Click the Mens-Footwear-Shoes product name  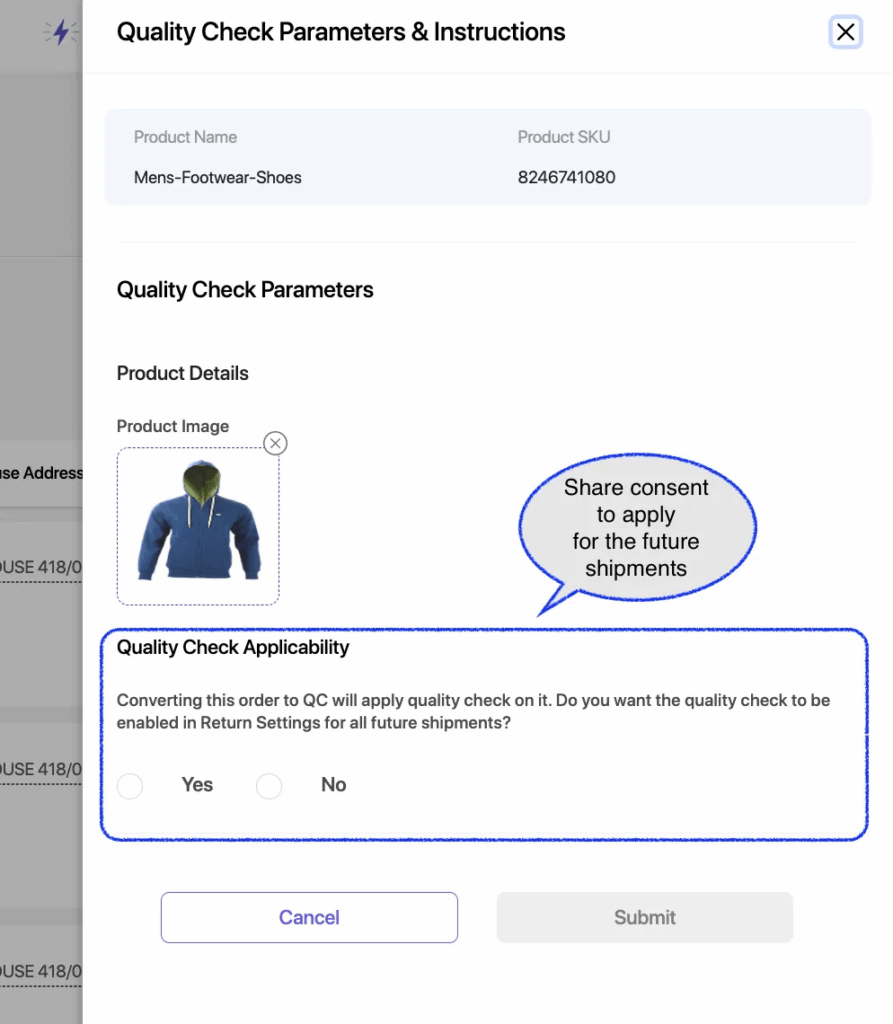click(217, 178)
